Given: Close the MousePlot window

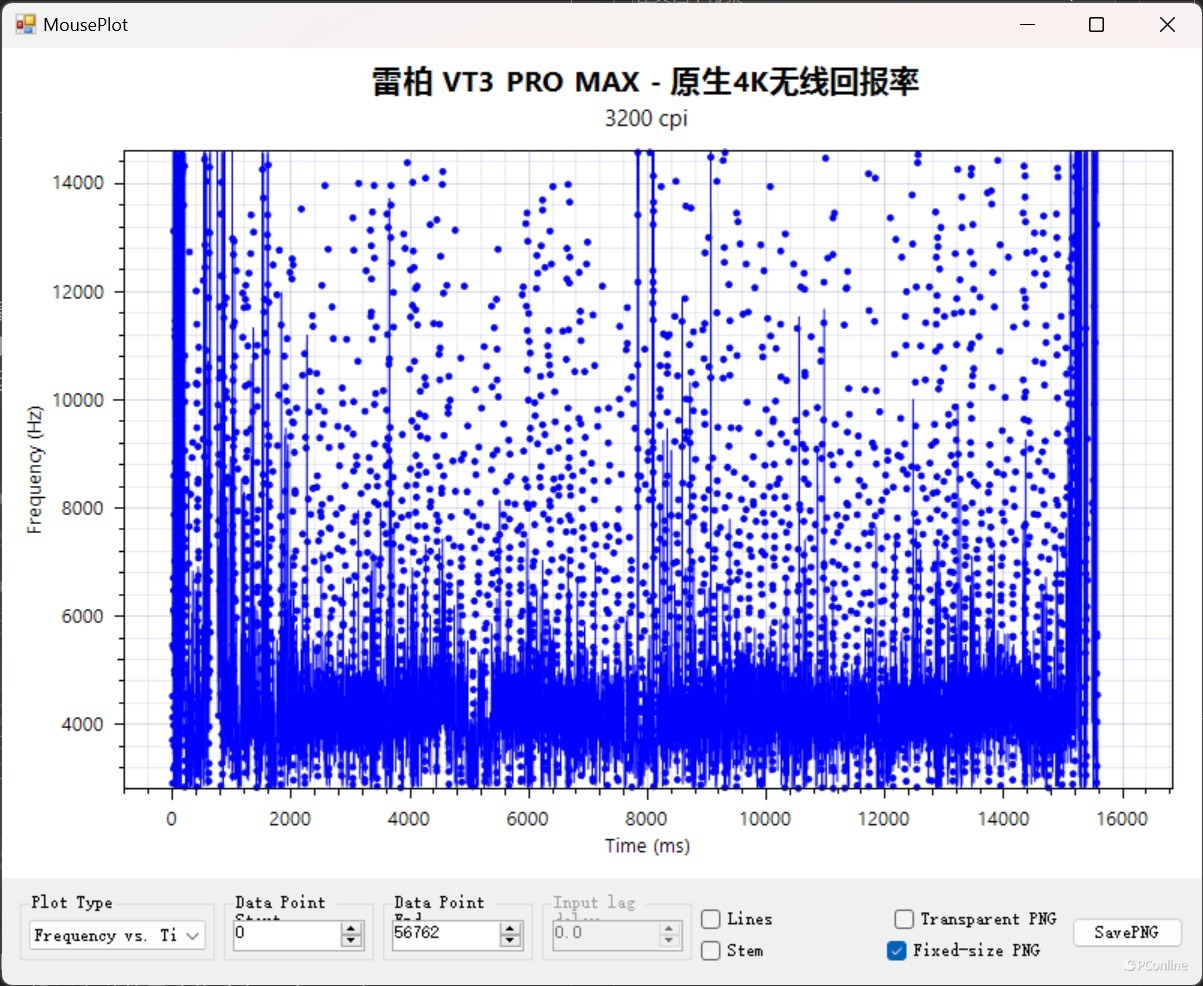Looking at the screenshot, I should [1167, 25].
